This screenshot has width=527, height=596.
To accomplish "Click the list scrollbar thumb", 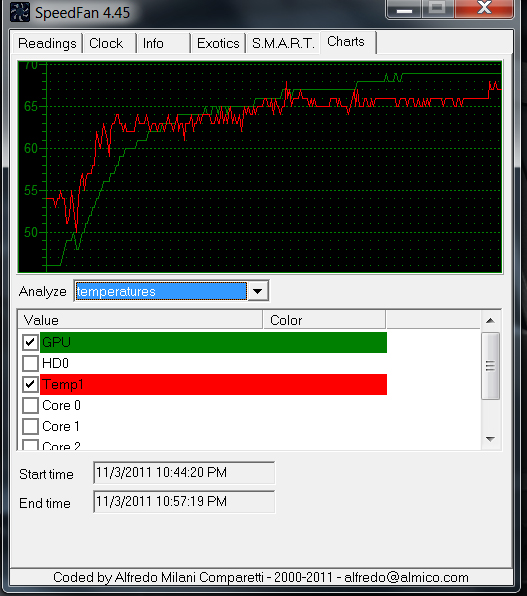I will coord(490,366).
